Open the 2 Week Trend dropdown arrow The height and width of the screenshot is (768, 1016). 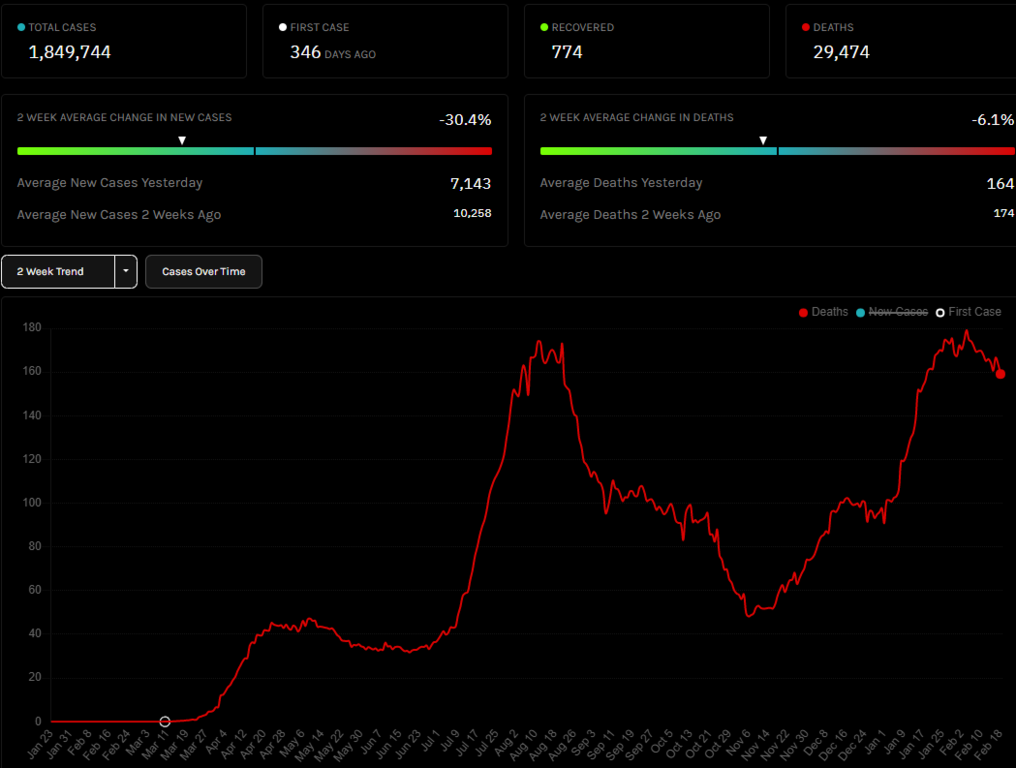pyautogui.click(x=126, y=272)
